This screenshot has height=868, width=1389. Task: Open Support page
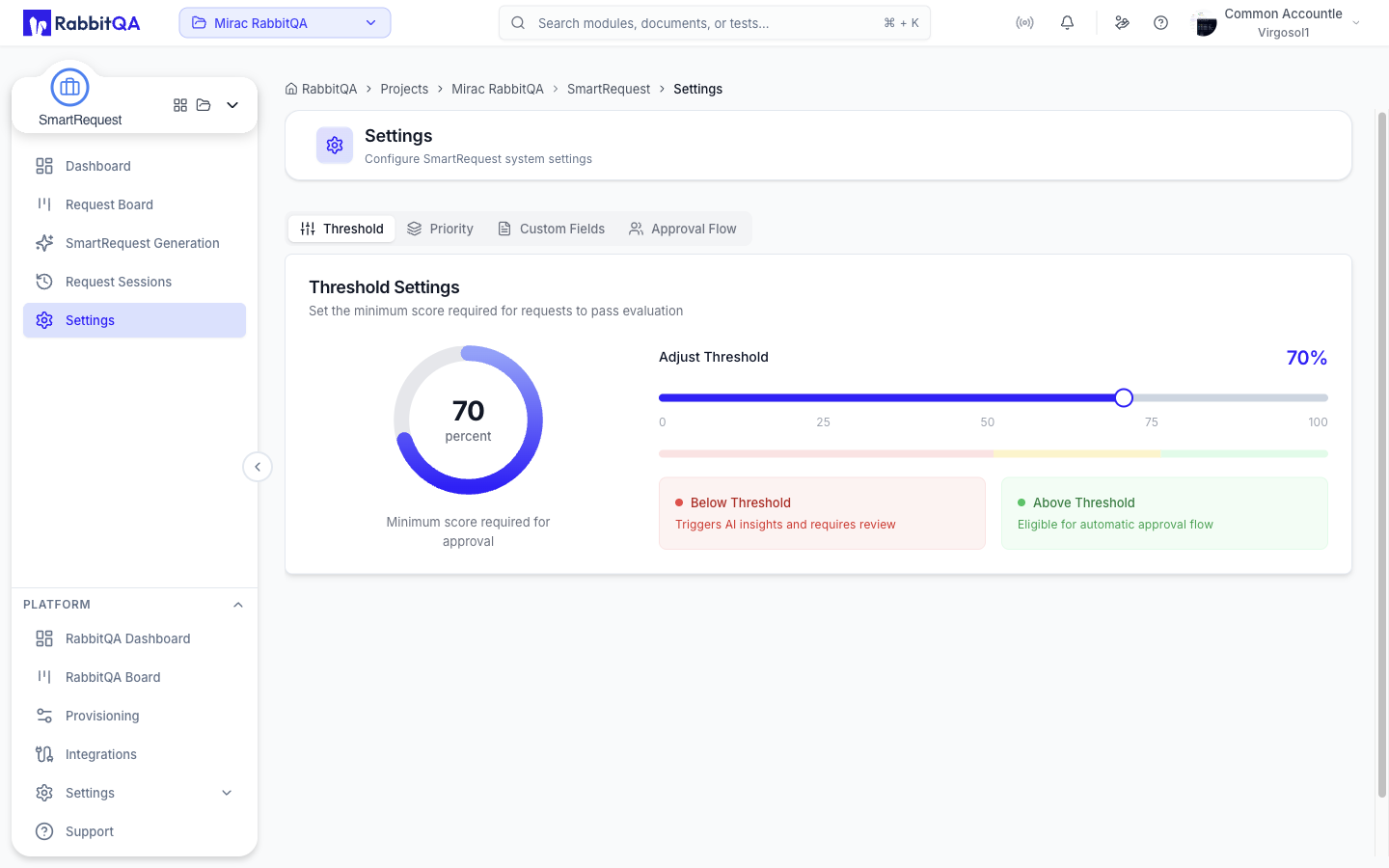[134, 831]
